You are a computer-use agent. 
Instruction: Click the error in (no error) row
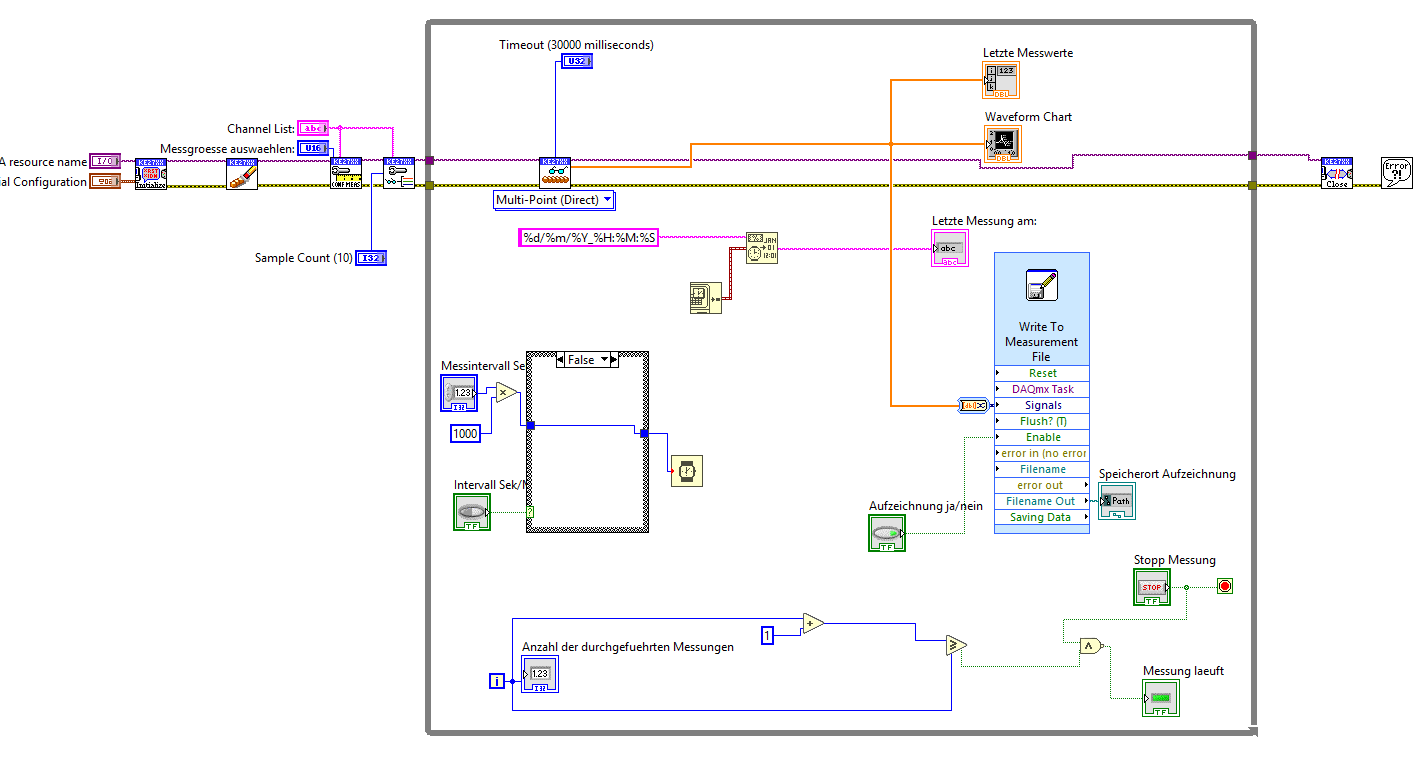1042,453
